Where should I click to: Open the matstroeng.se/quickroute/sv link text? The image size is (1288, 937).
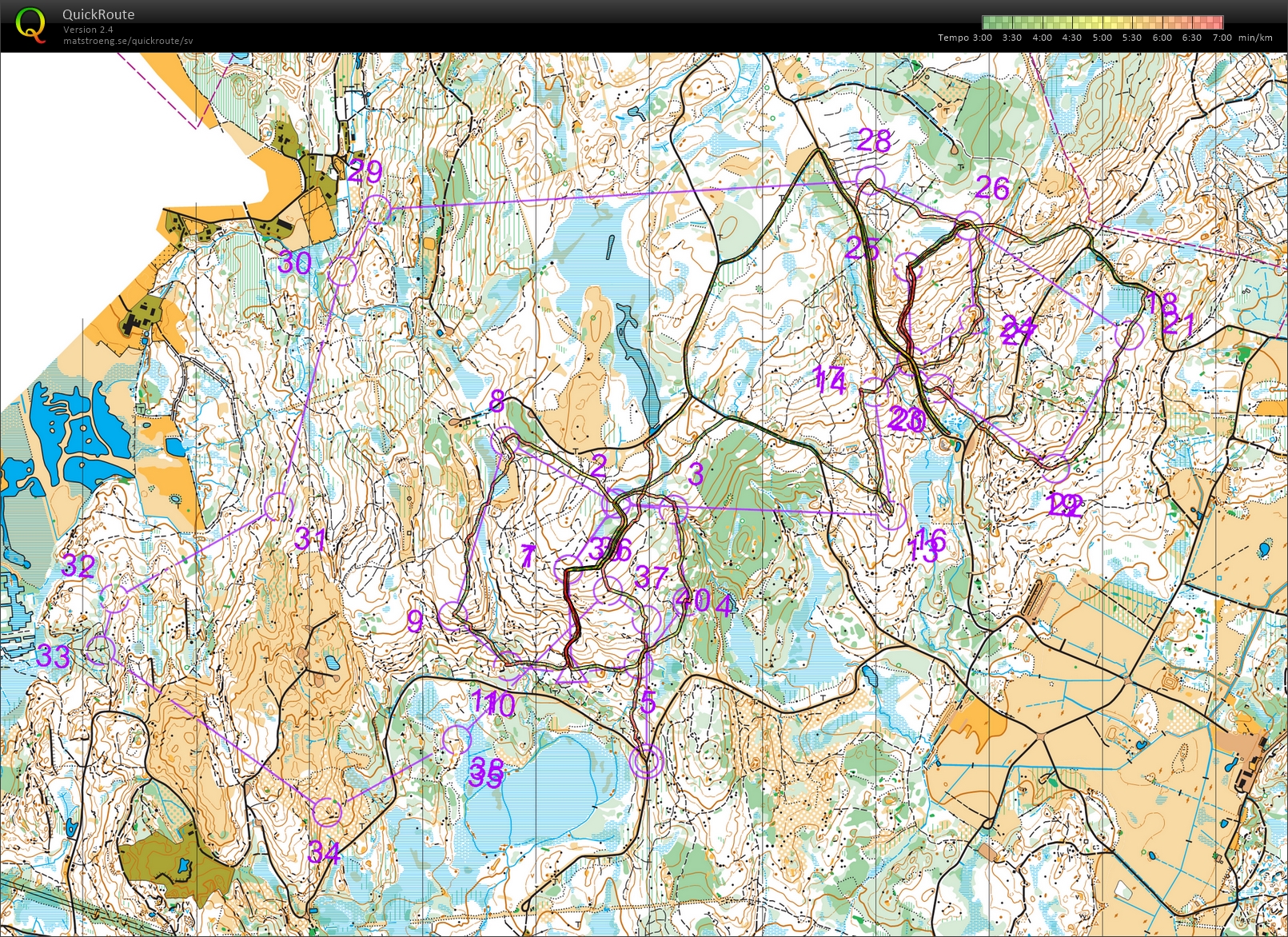tap(128, 41)
